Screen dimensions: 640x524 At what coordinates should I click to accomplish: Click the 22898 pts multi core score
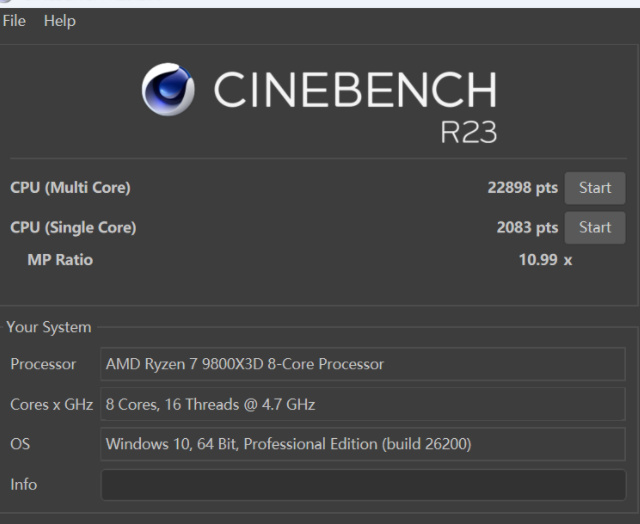(x=522, y=188)
